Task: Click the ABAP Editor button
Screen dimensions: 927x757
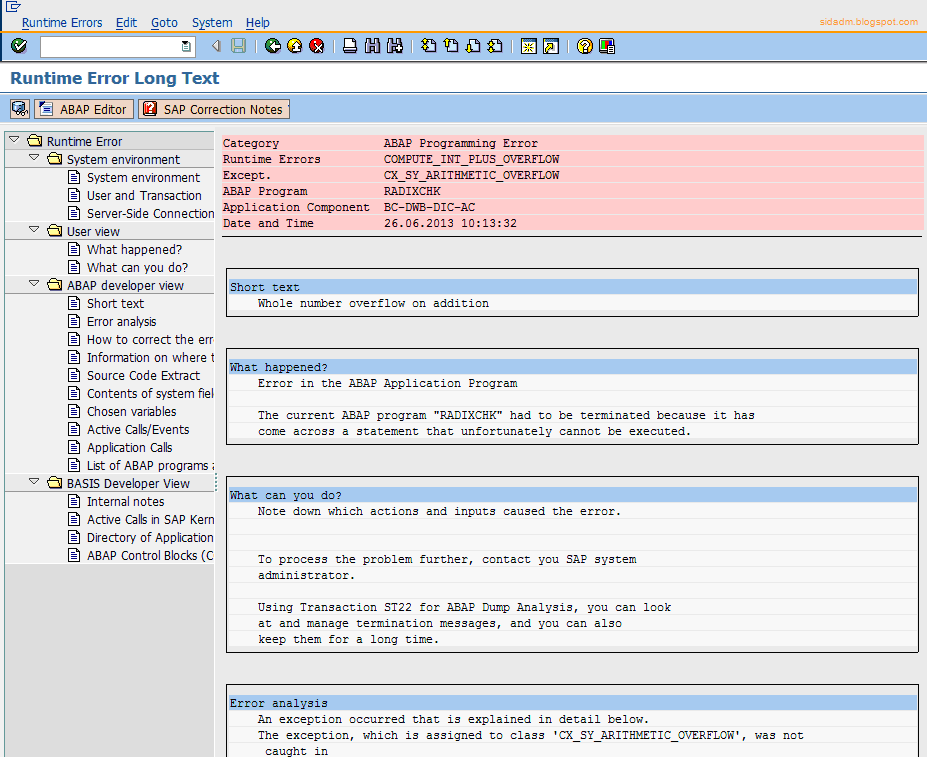Action: tap(84, 109)
